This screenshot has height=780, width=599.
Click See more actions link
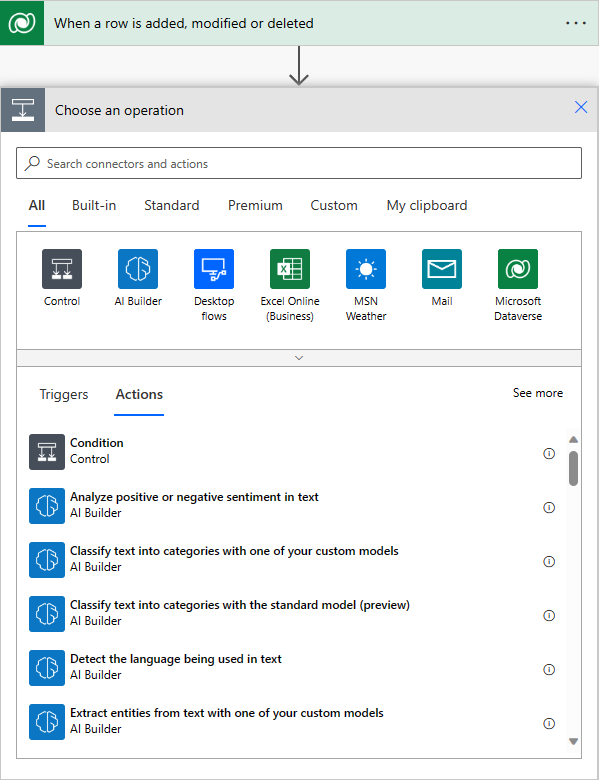[x=538, y=393]
